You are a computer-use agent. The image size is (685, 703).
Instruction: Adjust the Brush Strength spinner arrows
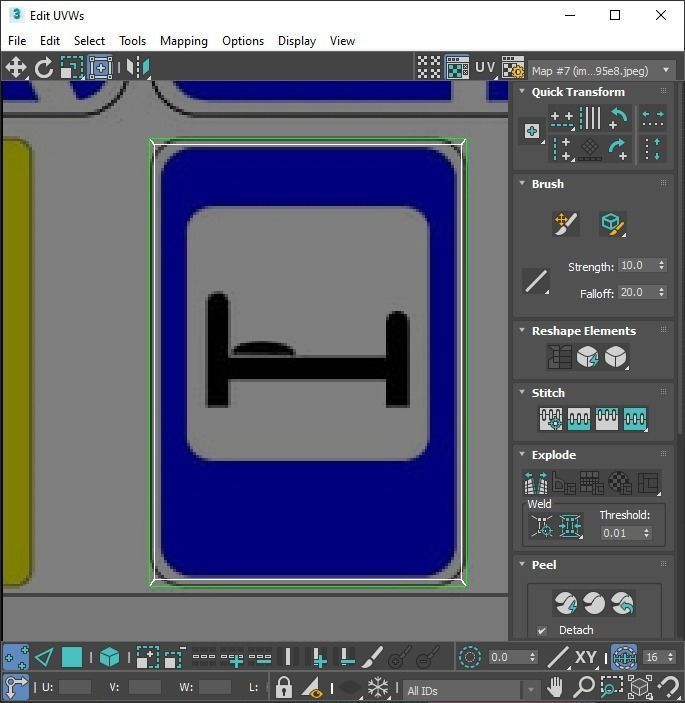point(662,265)
